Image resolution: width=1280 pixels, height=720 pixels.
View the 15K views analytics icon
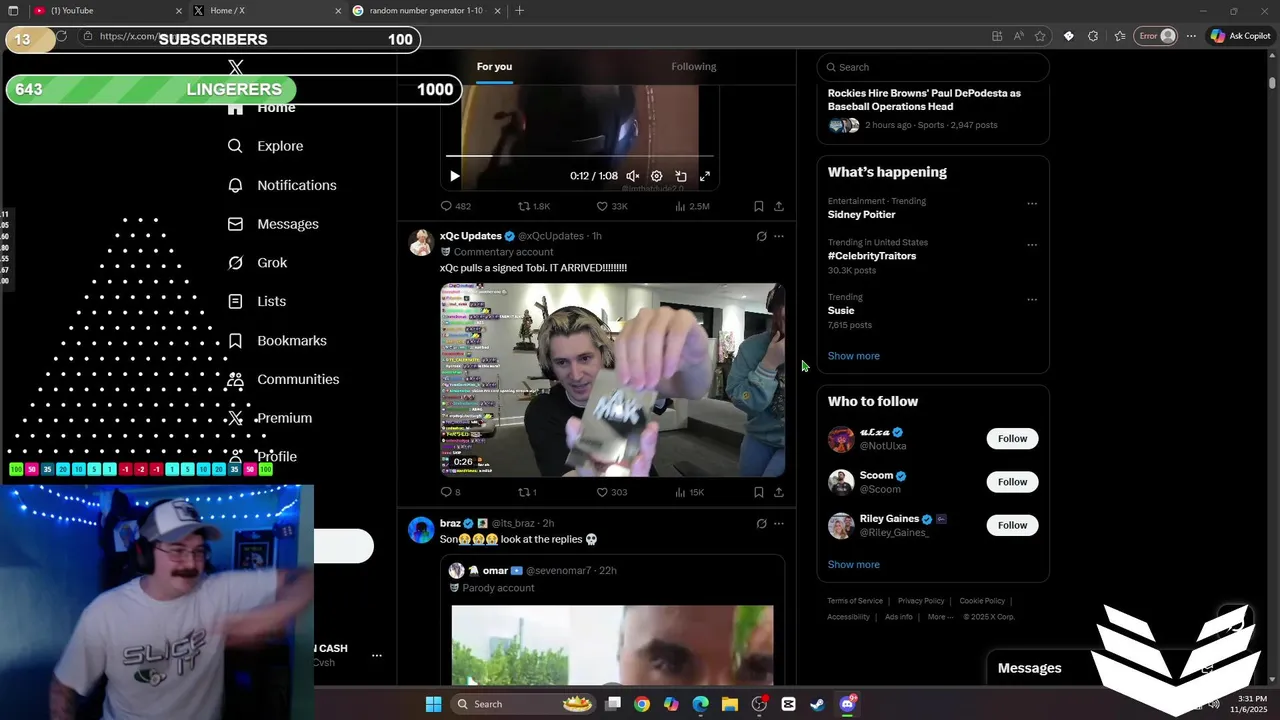689,492
